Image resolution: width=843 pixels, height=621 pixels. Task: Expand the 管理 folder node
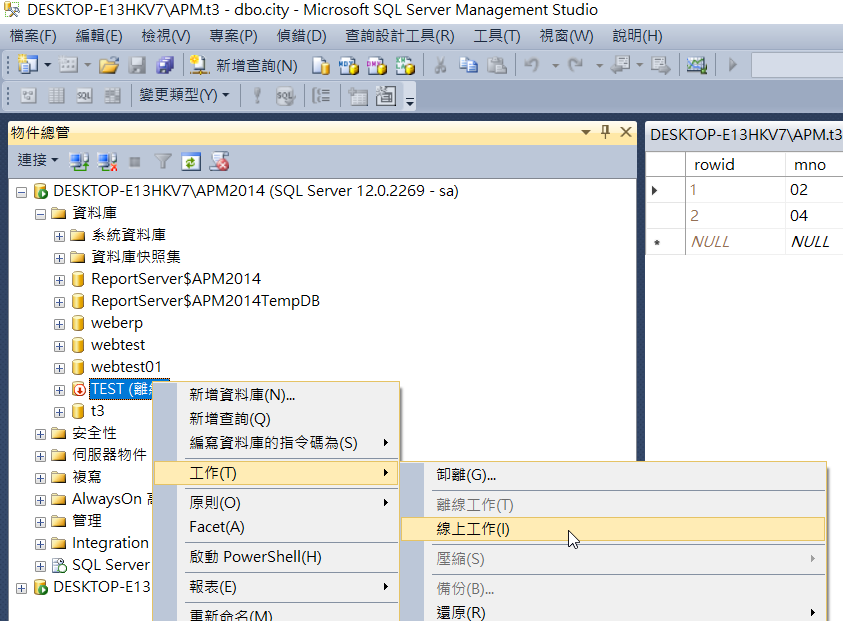(x=40, y=523)
